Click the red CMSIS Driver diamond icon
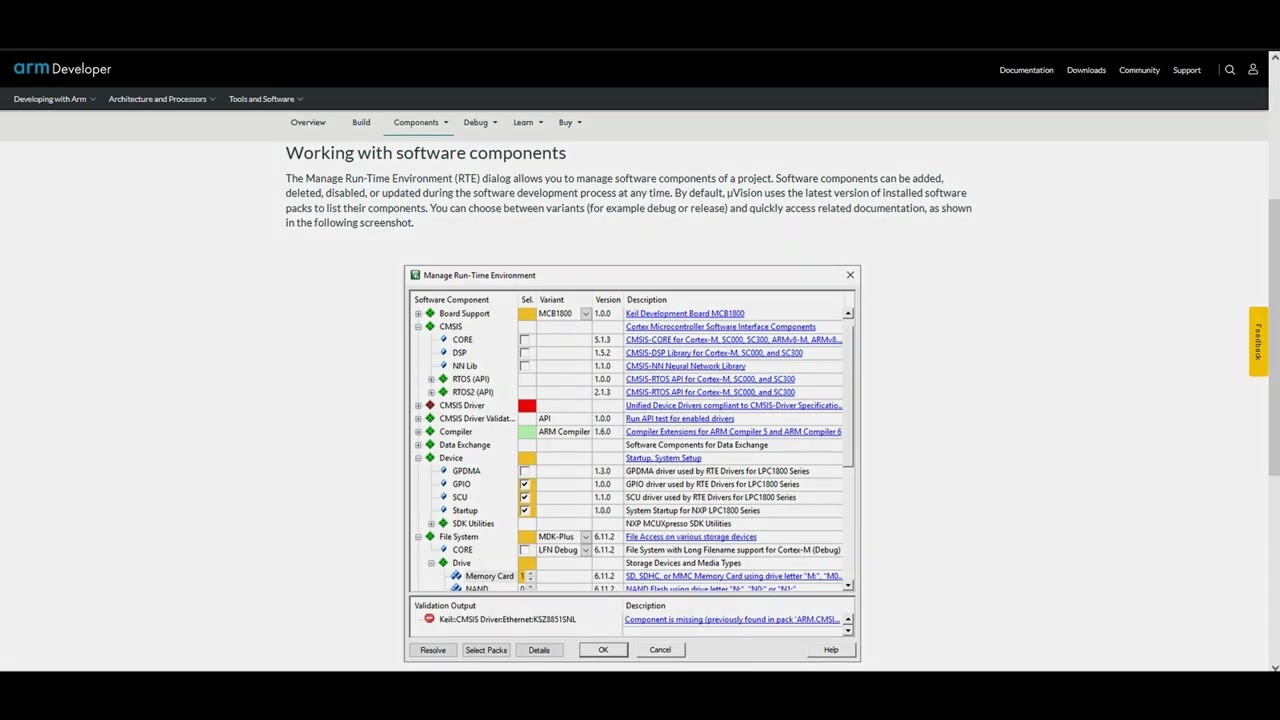Viewport: 1280px width, 720px height. point(430,406)
